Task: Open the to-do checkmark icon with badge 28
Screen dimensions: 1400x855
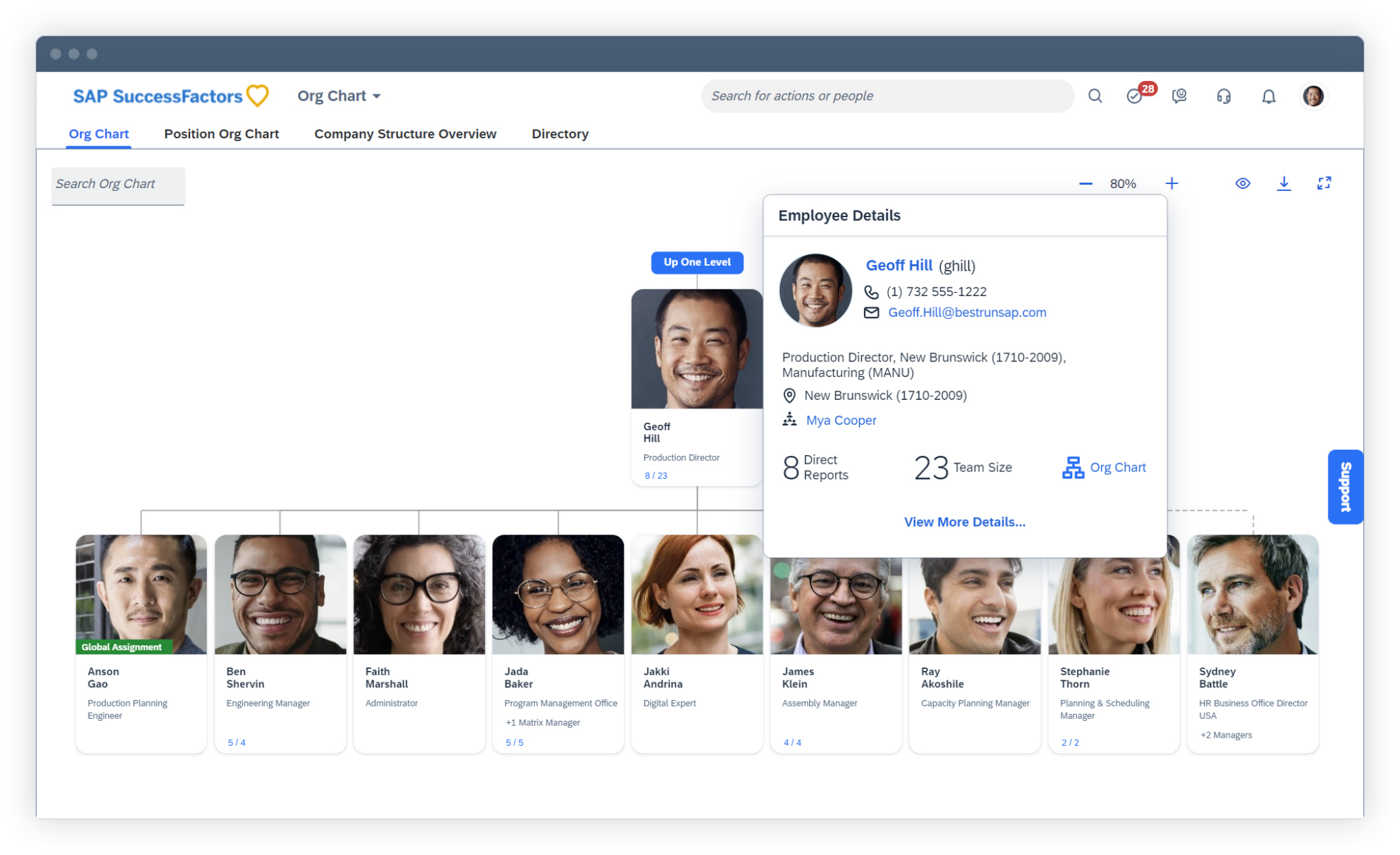Action: coord(1135,96)
